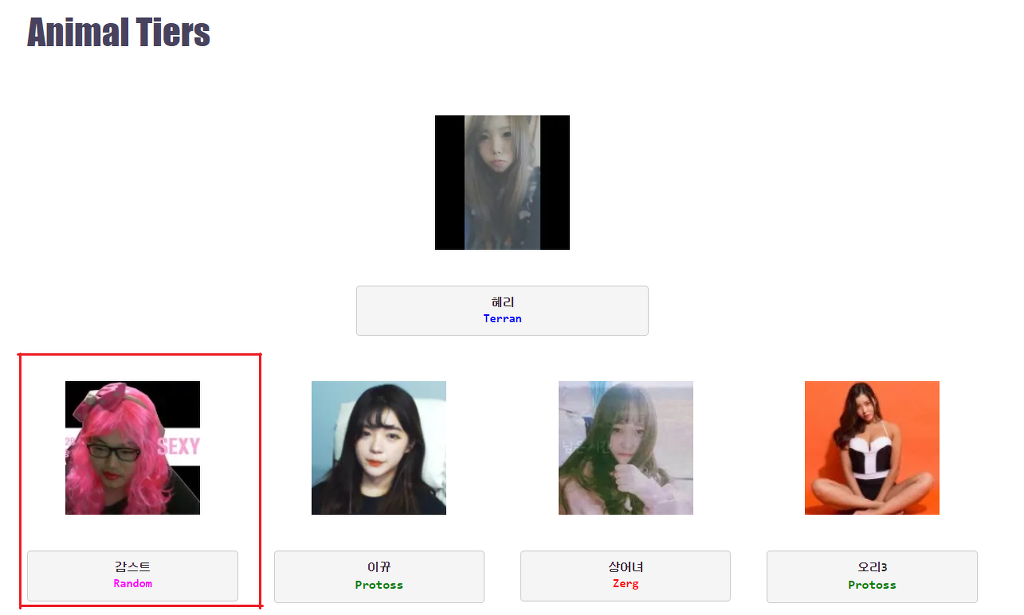The width and height of the screenshot is (1024, 615).
Task: Click the blue Terran race text
Action: (502, 319)
